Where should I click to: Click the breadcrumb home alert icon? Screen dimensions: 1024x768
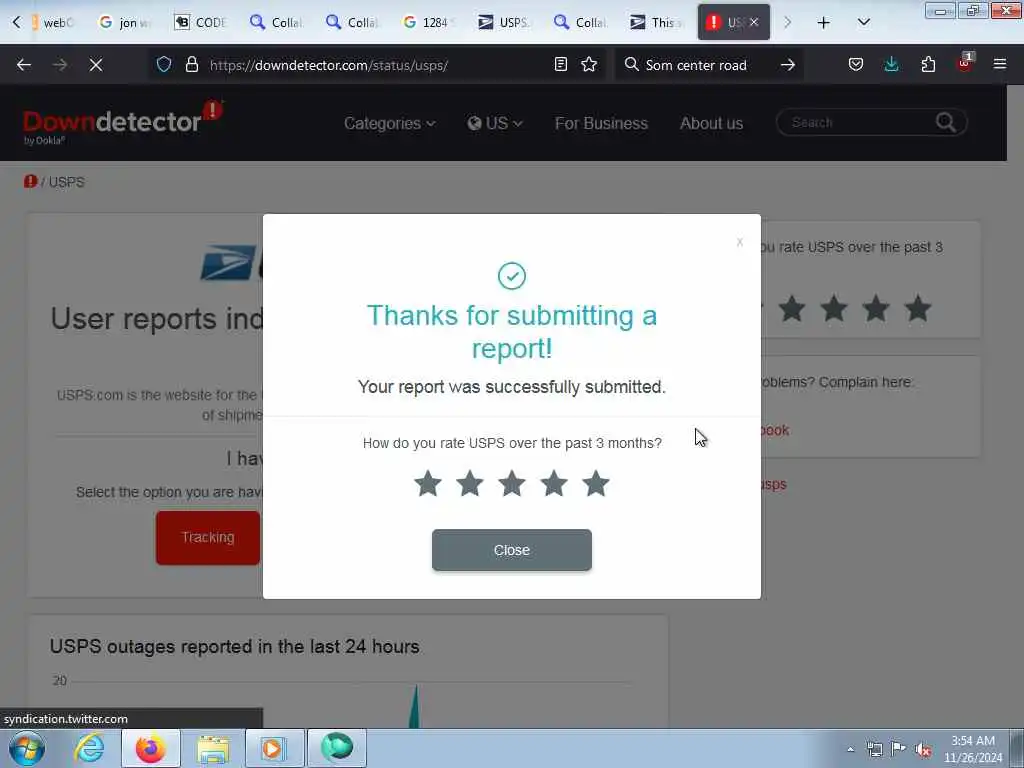click(30, 182)
